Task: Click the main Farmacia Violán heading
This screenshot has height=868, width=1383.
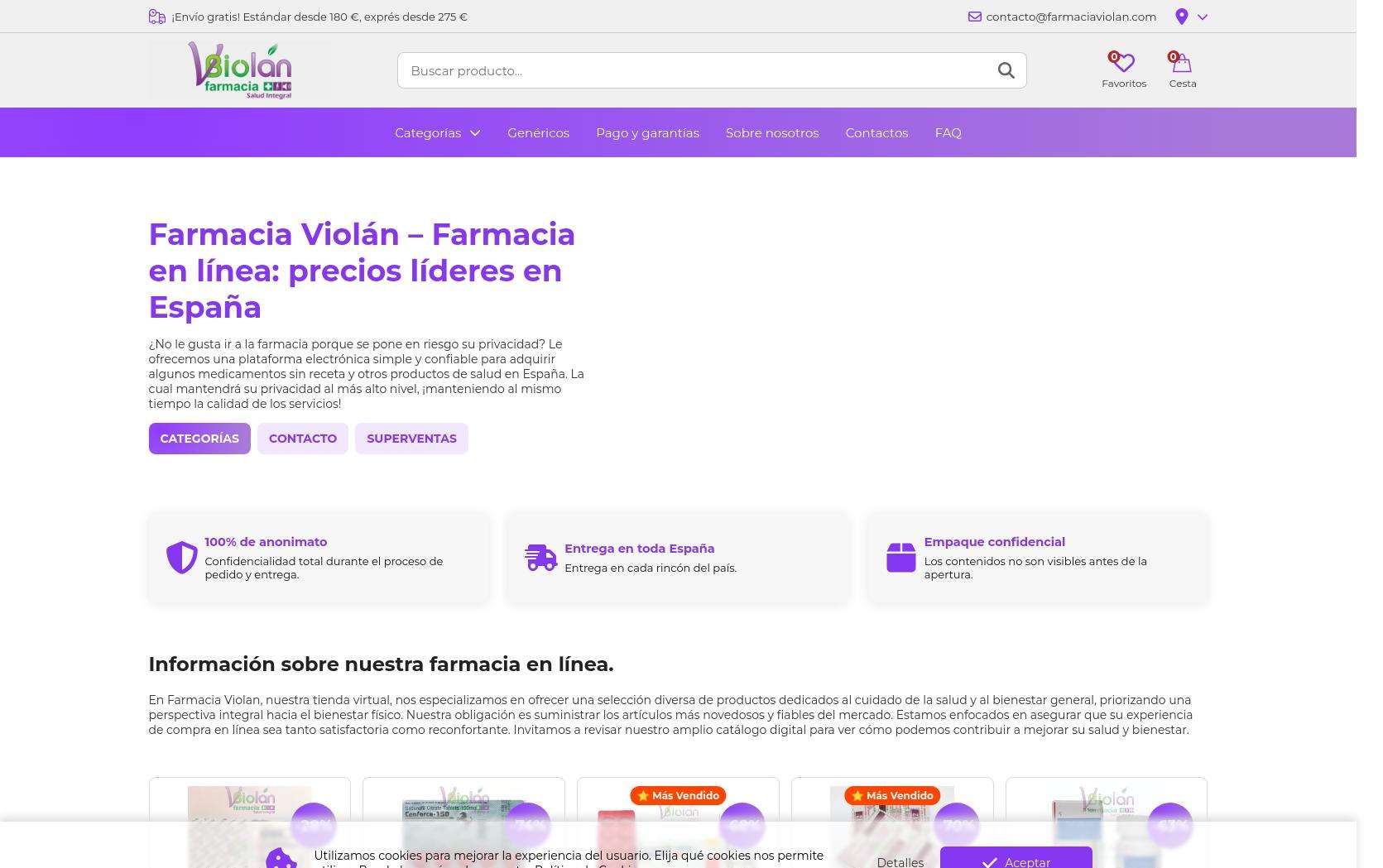Action: [362, 271]
